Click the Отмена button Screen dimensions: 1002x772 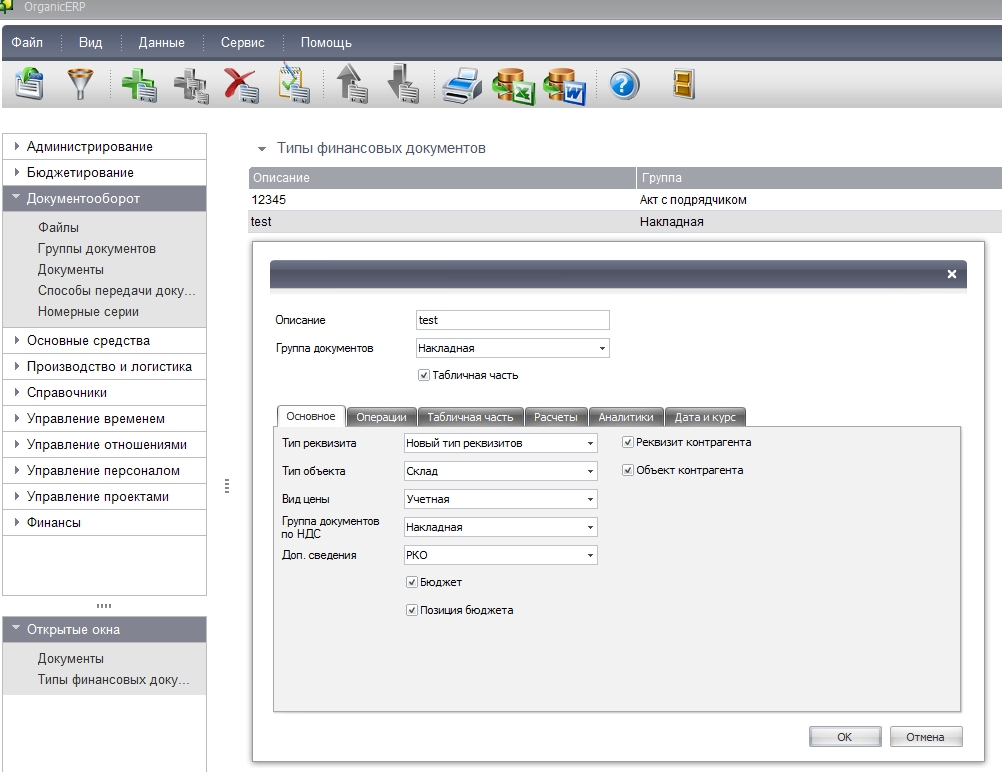point(925,737)
